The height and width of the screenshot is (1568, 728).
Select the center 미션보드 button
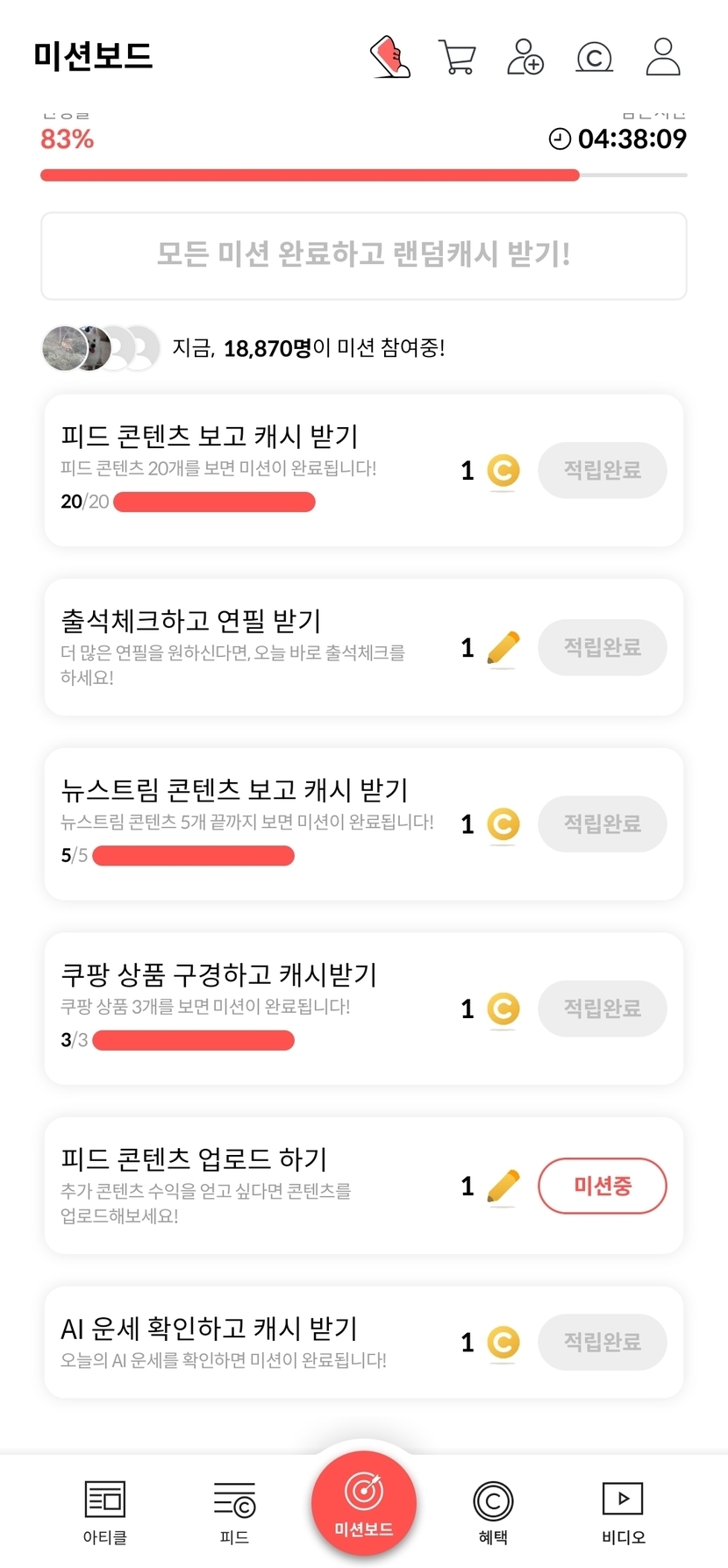(x=364, y=1503)
